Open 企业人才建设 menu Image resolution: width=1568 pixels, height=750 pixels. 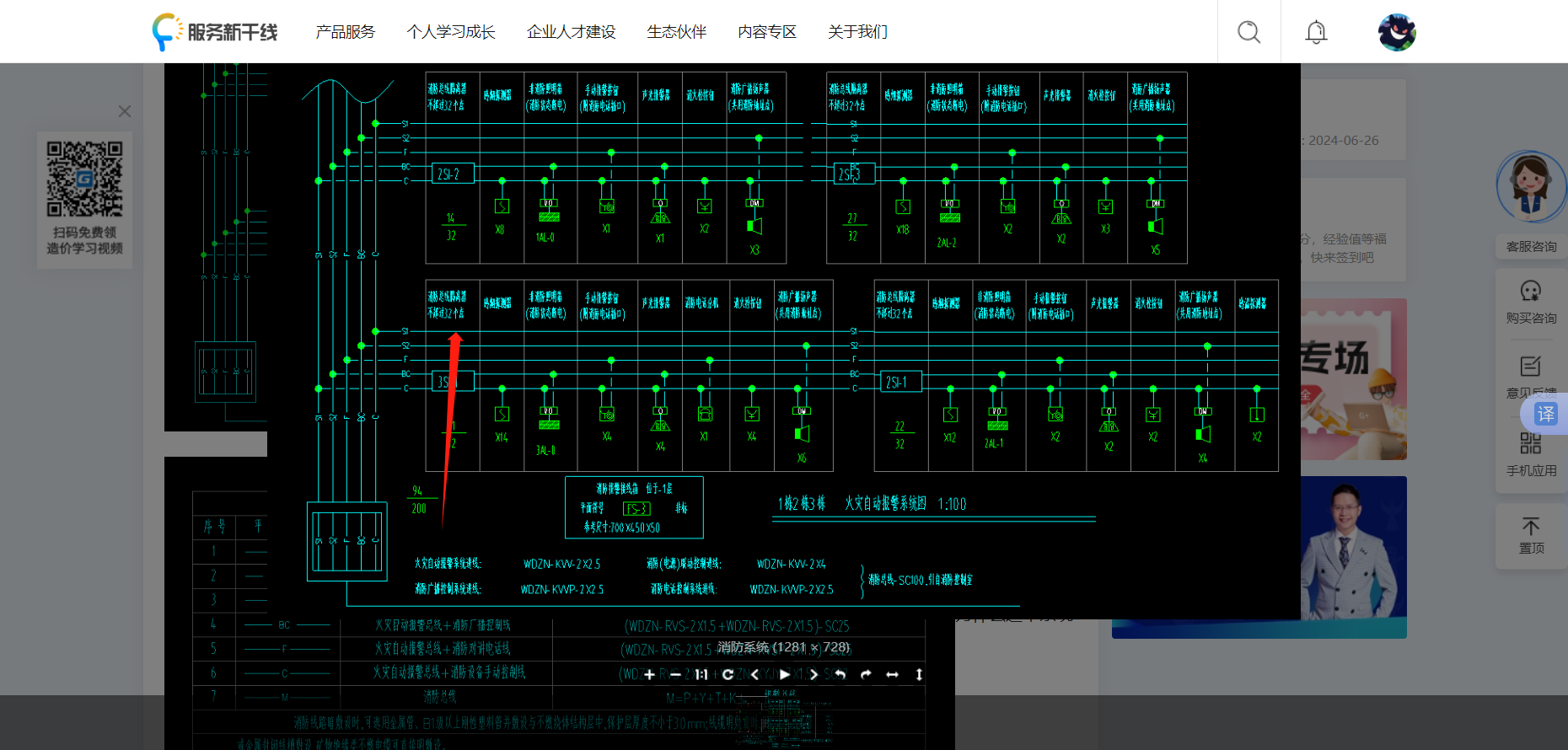(x=571, y=32)
